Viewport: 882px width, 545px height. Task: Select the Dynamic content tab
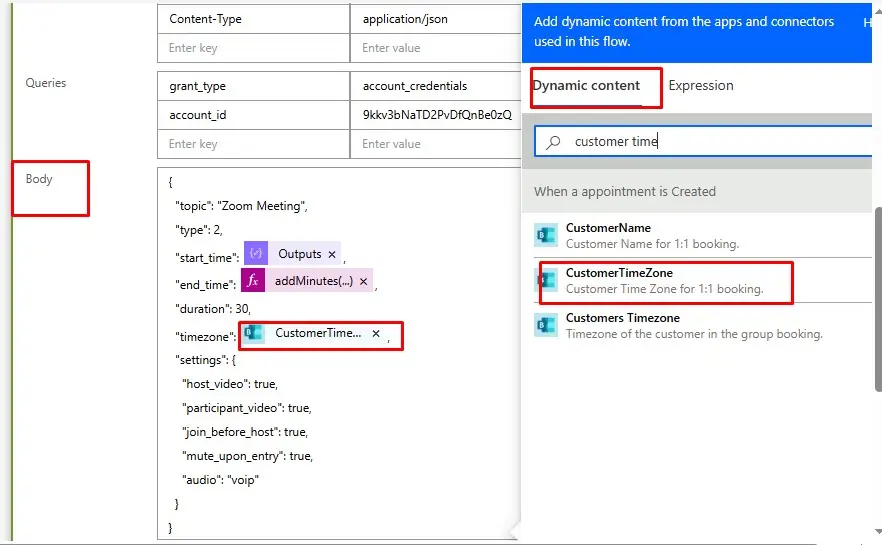click(x=586, y=86)
